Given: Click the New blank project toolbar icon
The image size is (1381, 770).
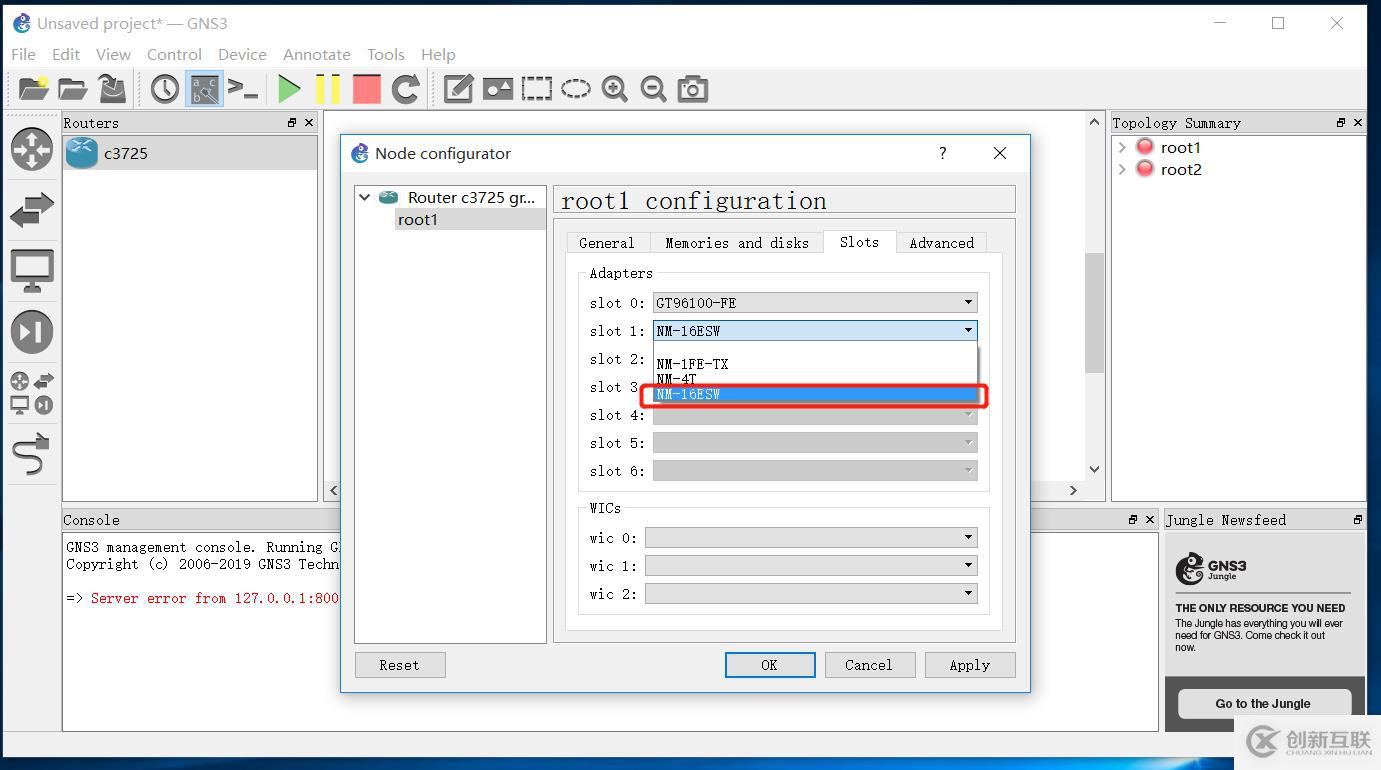Looking at the screenshot, I should 32,89.
